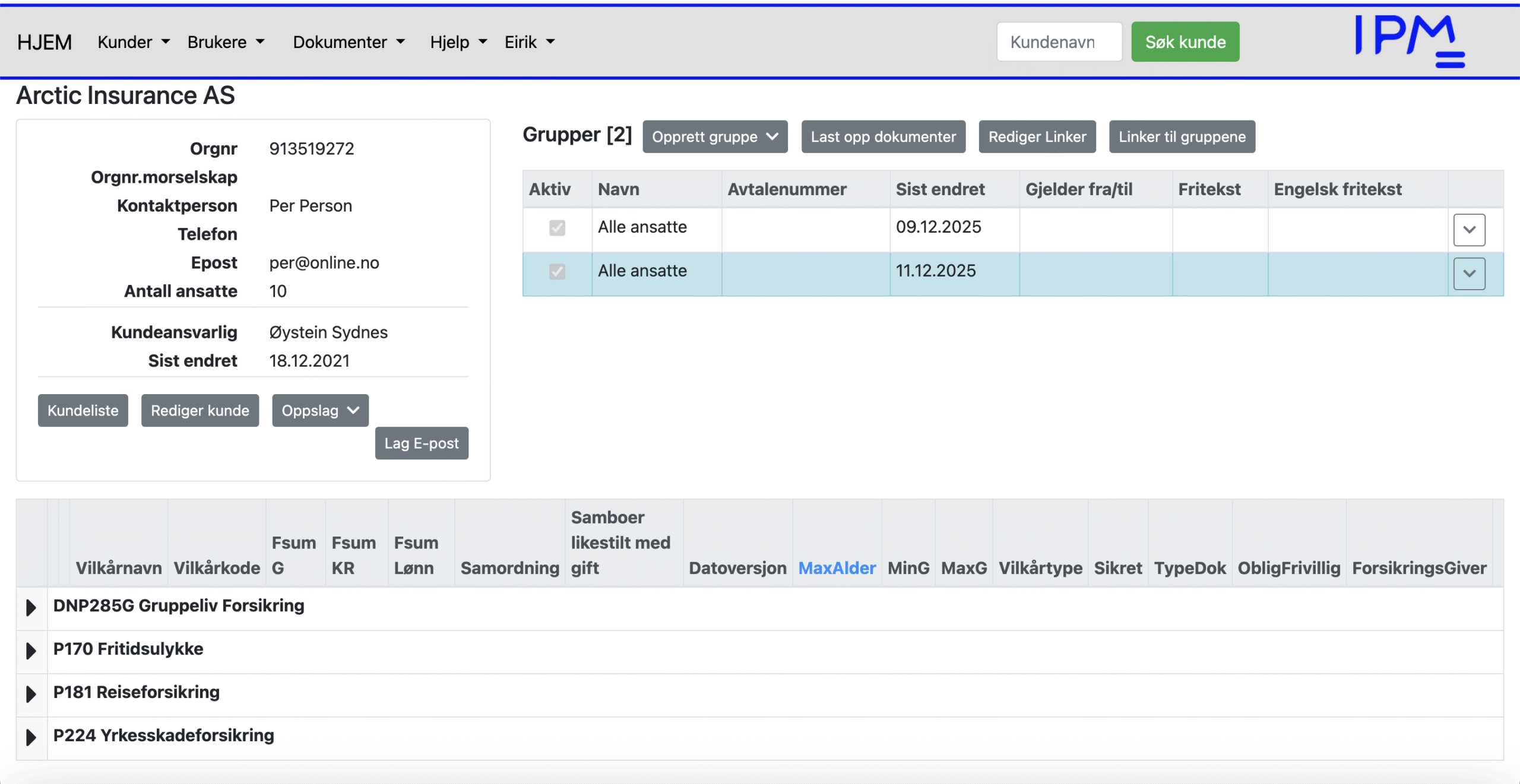
Task: Go to HJEM in the navbar
Action: tap(45, 42)
